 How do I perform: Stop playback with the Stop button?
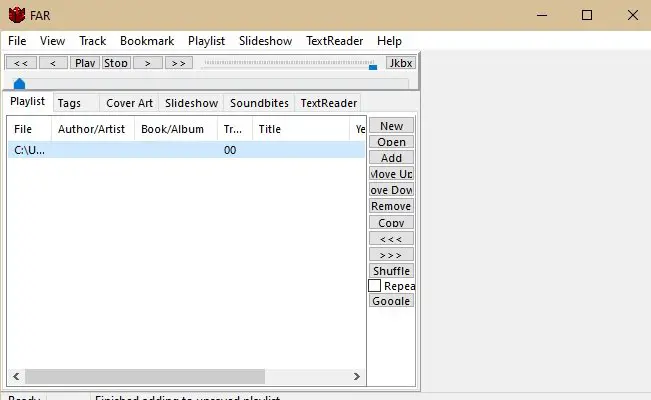(116, 63)
